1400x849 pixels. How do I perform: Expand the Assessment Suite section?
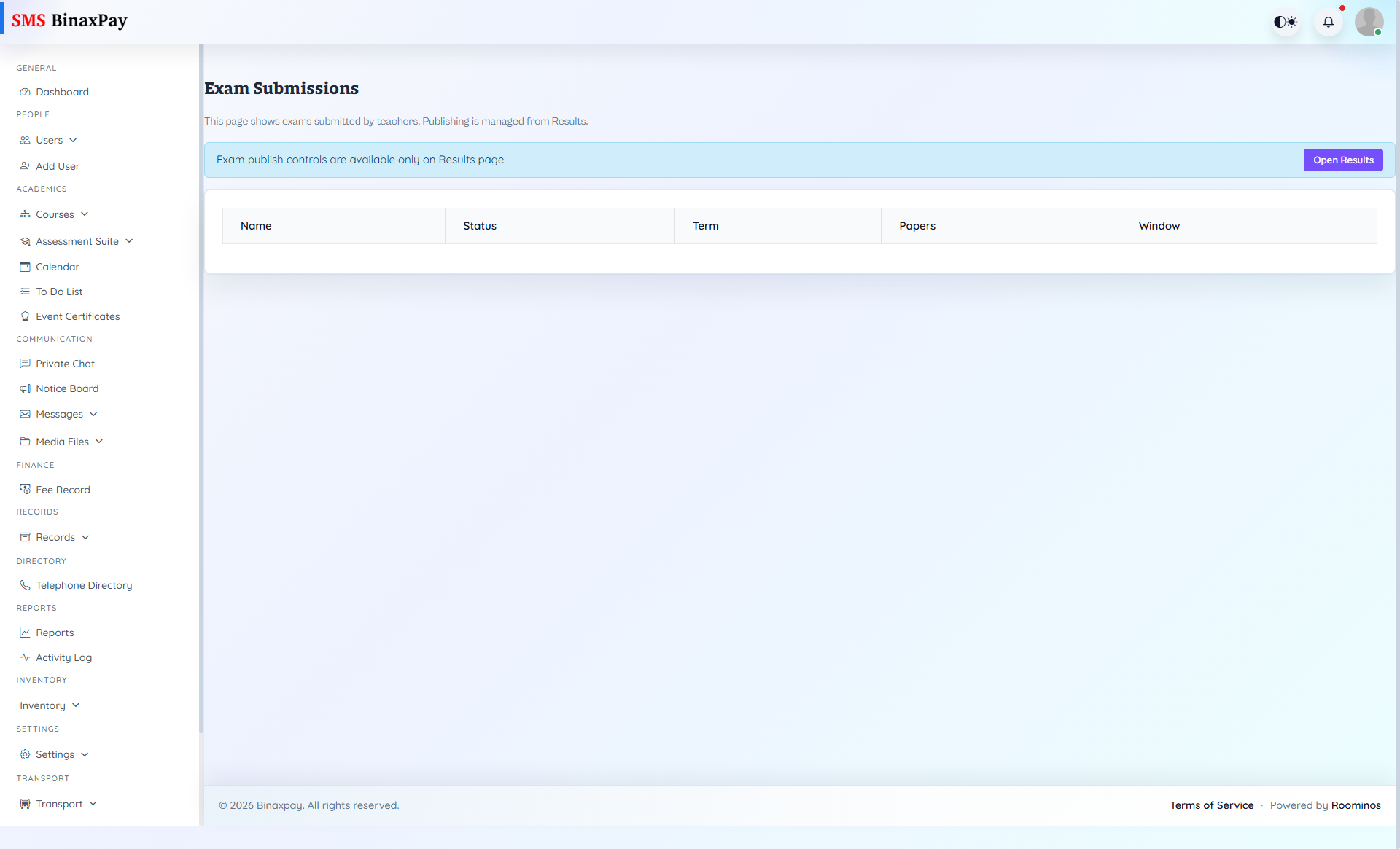(x=77, y=241)
